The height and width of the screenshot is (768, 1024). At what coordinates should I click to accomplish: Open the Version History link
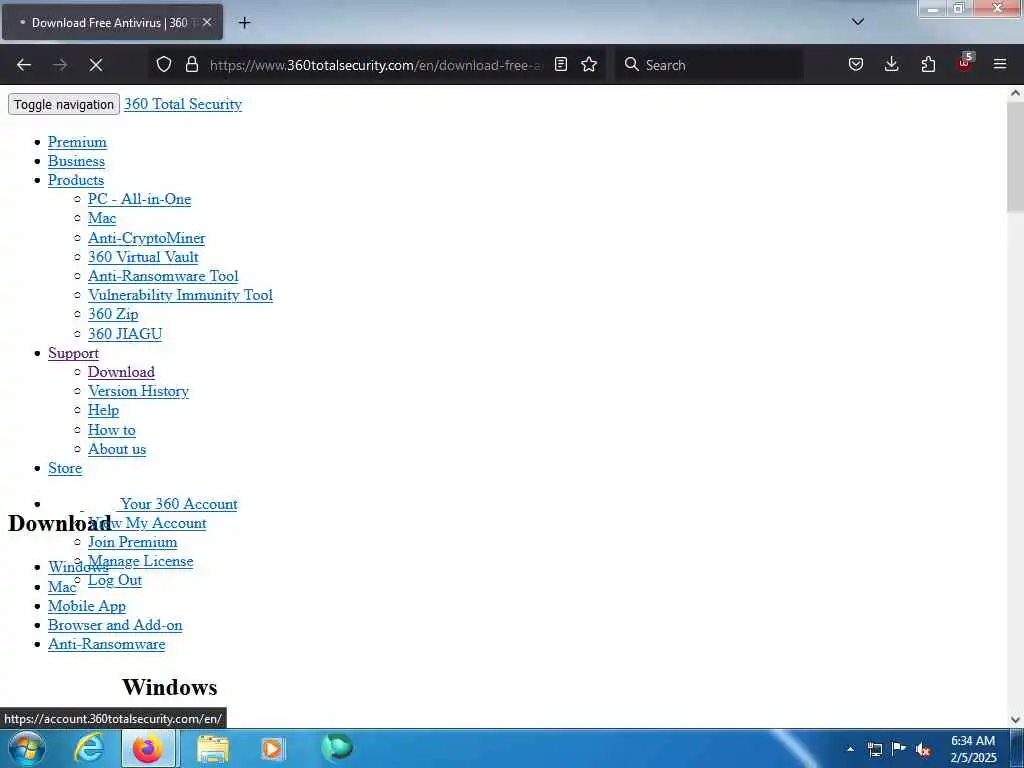pyautogui.click(x=138, y=391)
